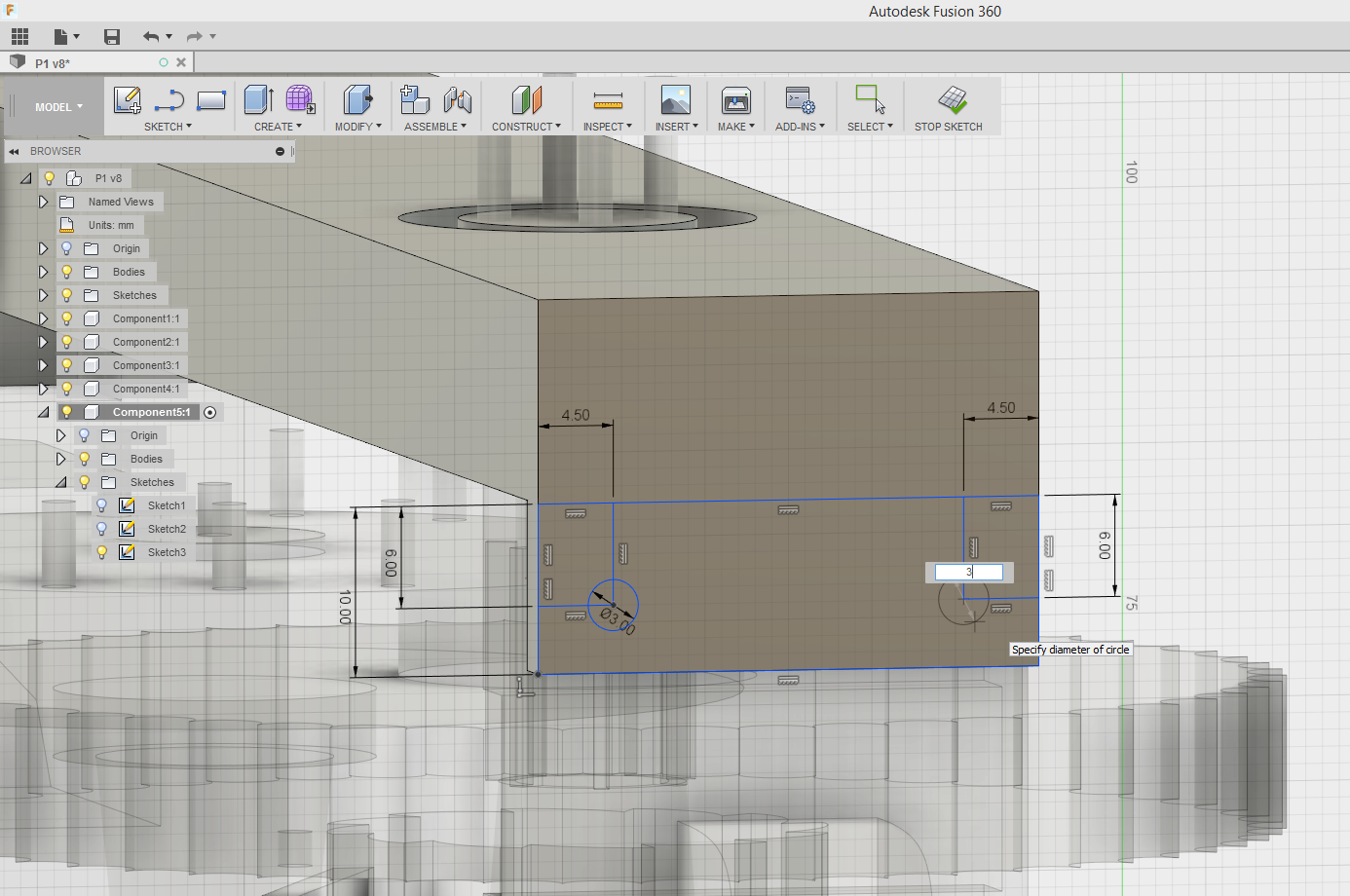Expand the Named Views folder
This screenshot has width=1350, height=896.
[43, 202]
